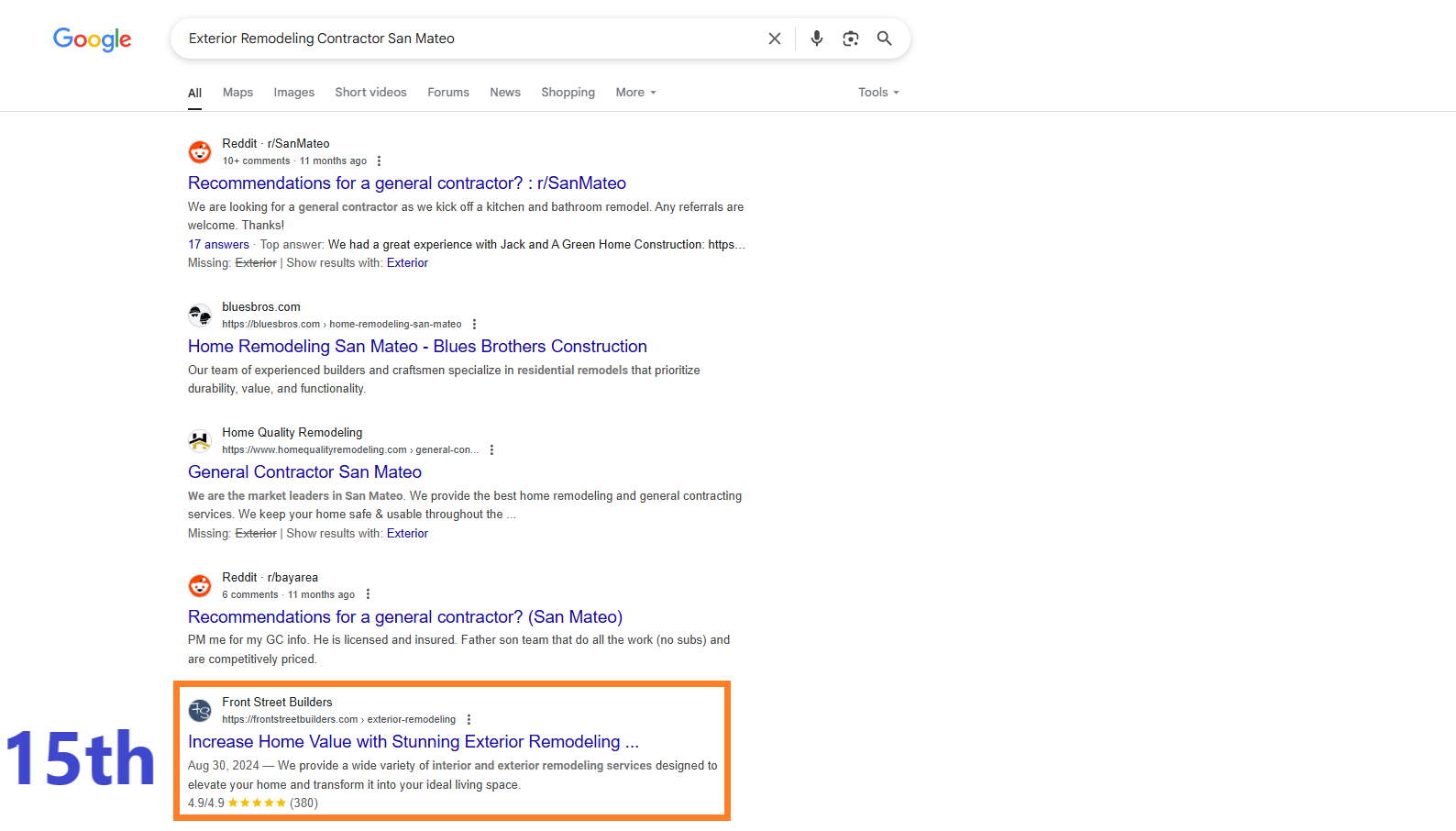Open Reddit r/SanMateo result favicon
The image size is (1456, 831).
pos(200,151)
